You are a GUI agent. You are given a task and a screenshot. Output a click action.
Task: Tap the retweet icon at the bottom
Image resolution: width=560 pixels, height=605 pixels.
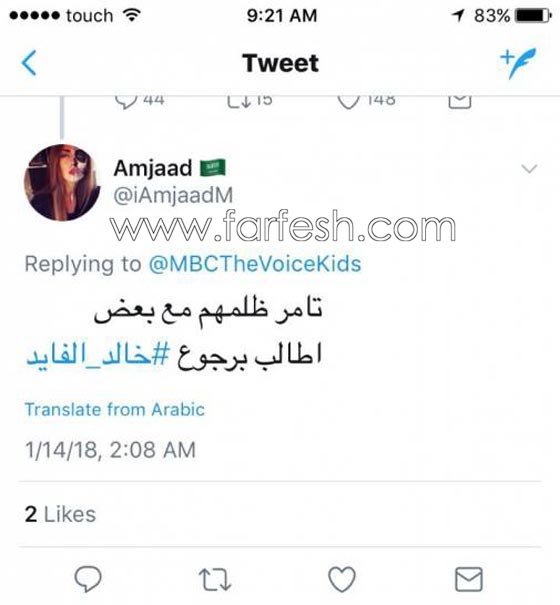pyautogui.click(x=215, y=579)
